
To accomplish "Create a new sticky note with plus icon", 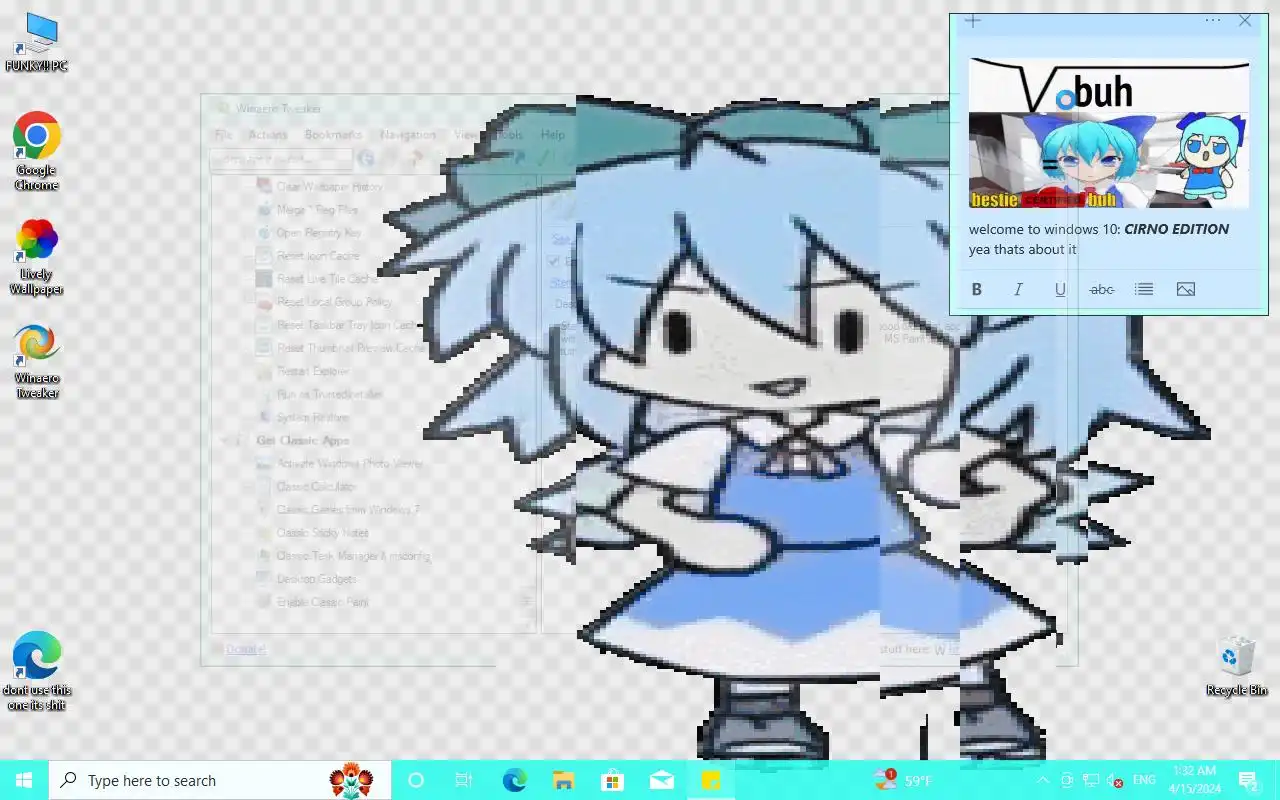I will (972, 20).
